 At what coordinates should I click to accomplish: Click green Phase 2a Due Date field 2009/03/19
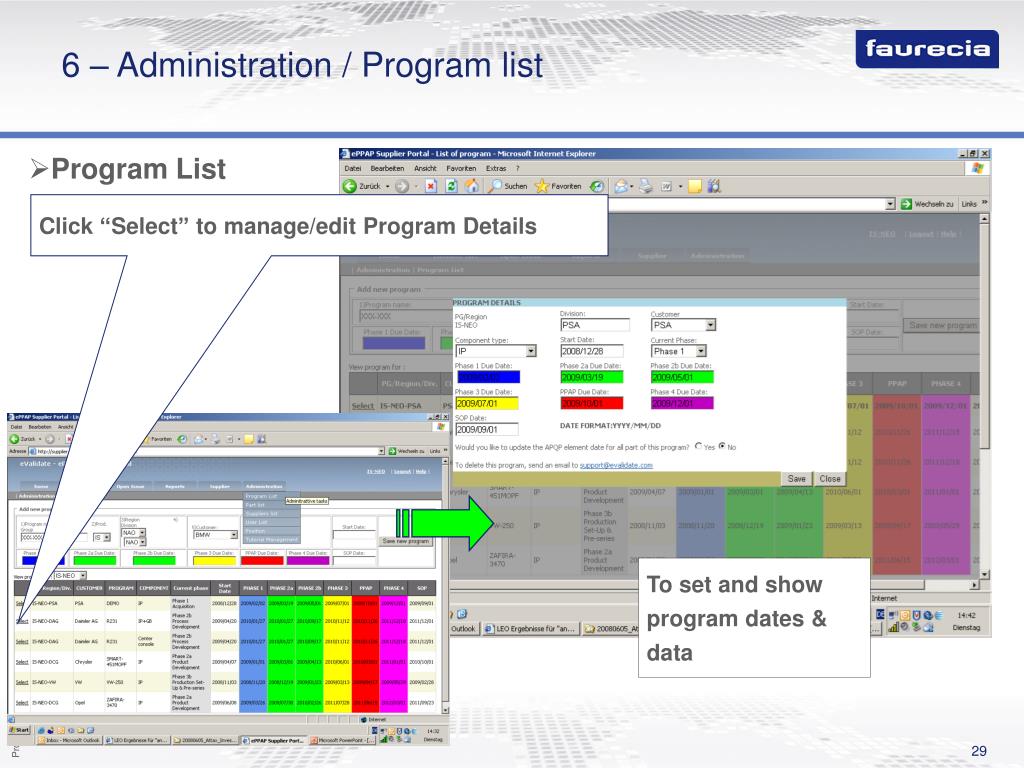(x=591, y=377)
